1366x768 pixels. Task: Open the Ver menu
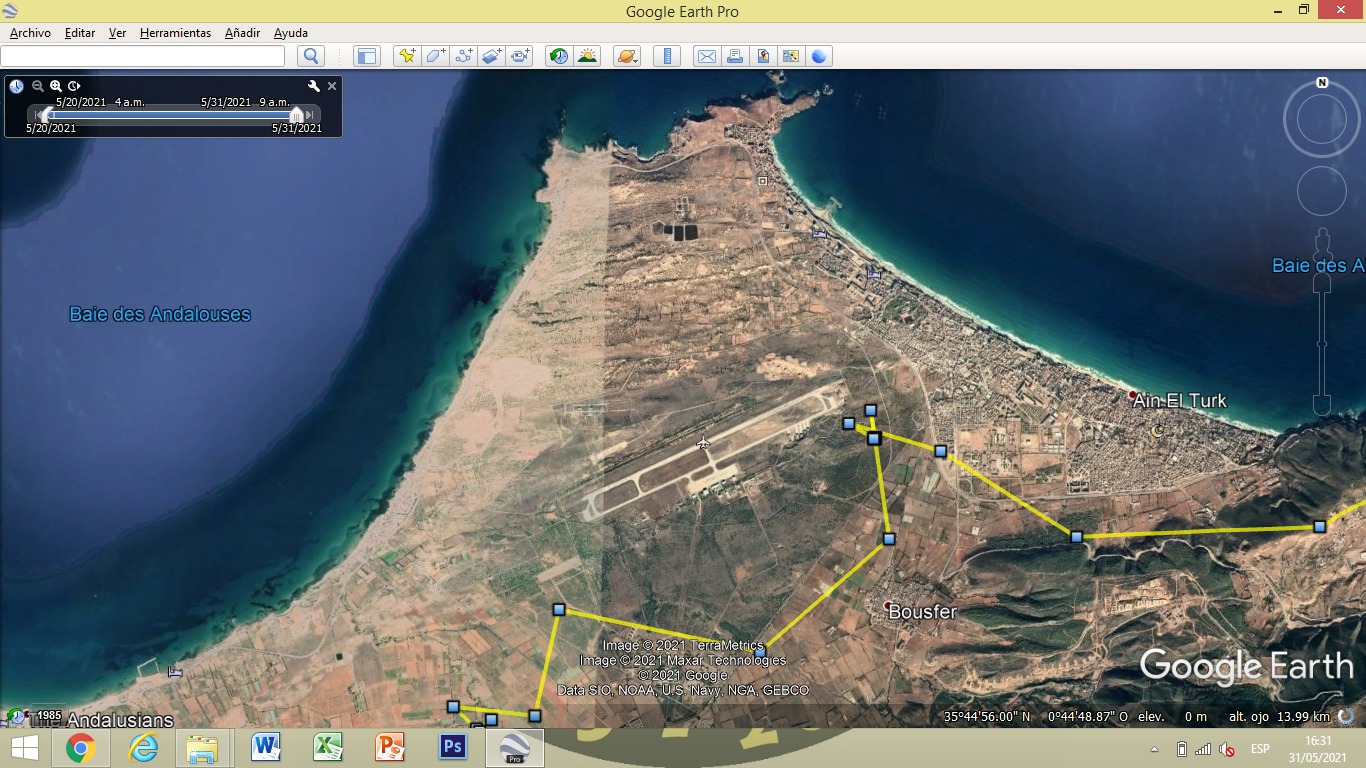click(117, 33)
